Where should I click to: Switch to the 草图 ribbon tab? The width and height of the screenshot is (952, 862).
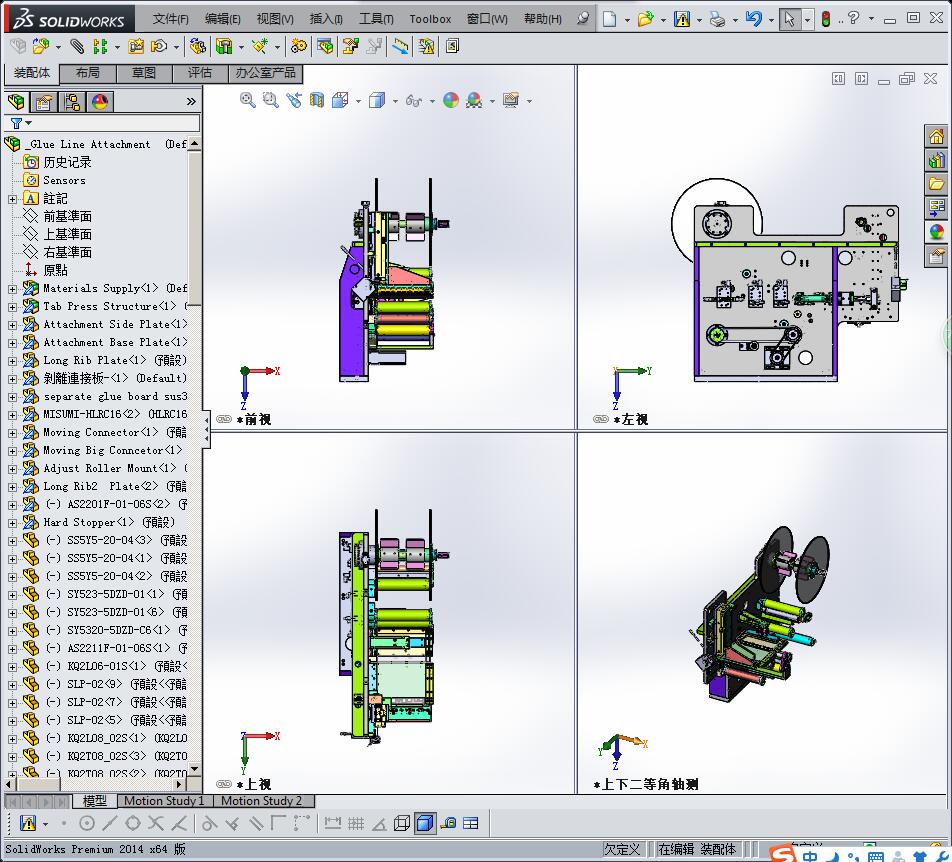coord(144,73)
